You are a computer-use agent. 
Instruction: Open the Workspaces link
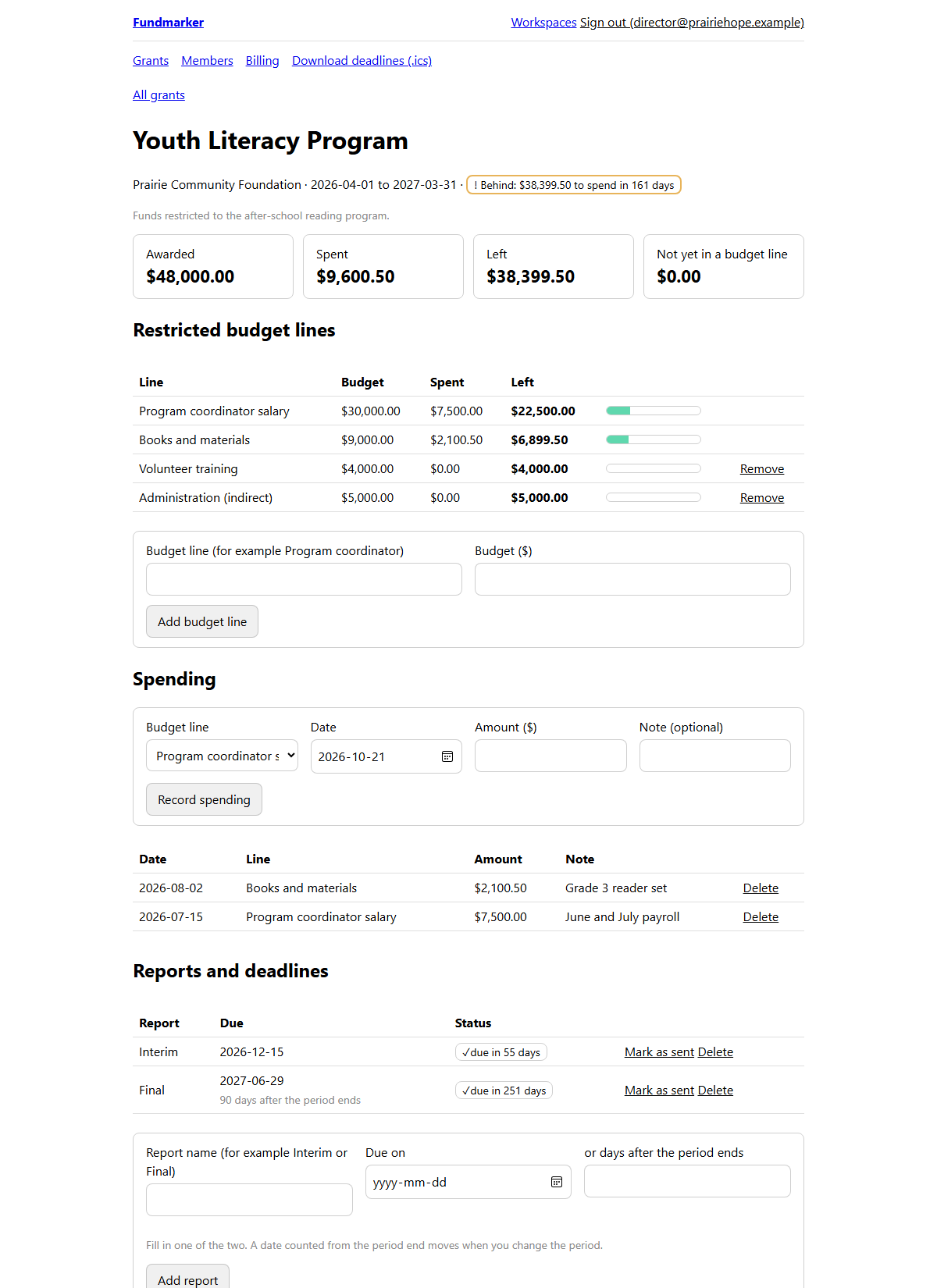[x=543, y=23]
